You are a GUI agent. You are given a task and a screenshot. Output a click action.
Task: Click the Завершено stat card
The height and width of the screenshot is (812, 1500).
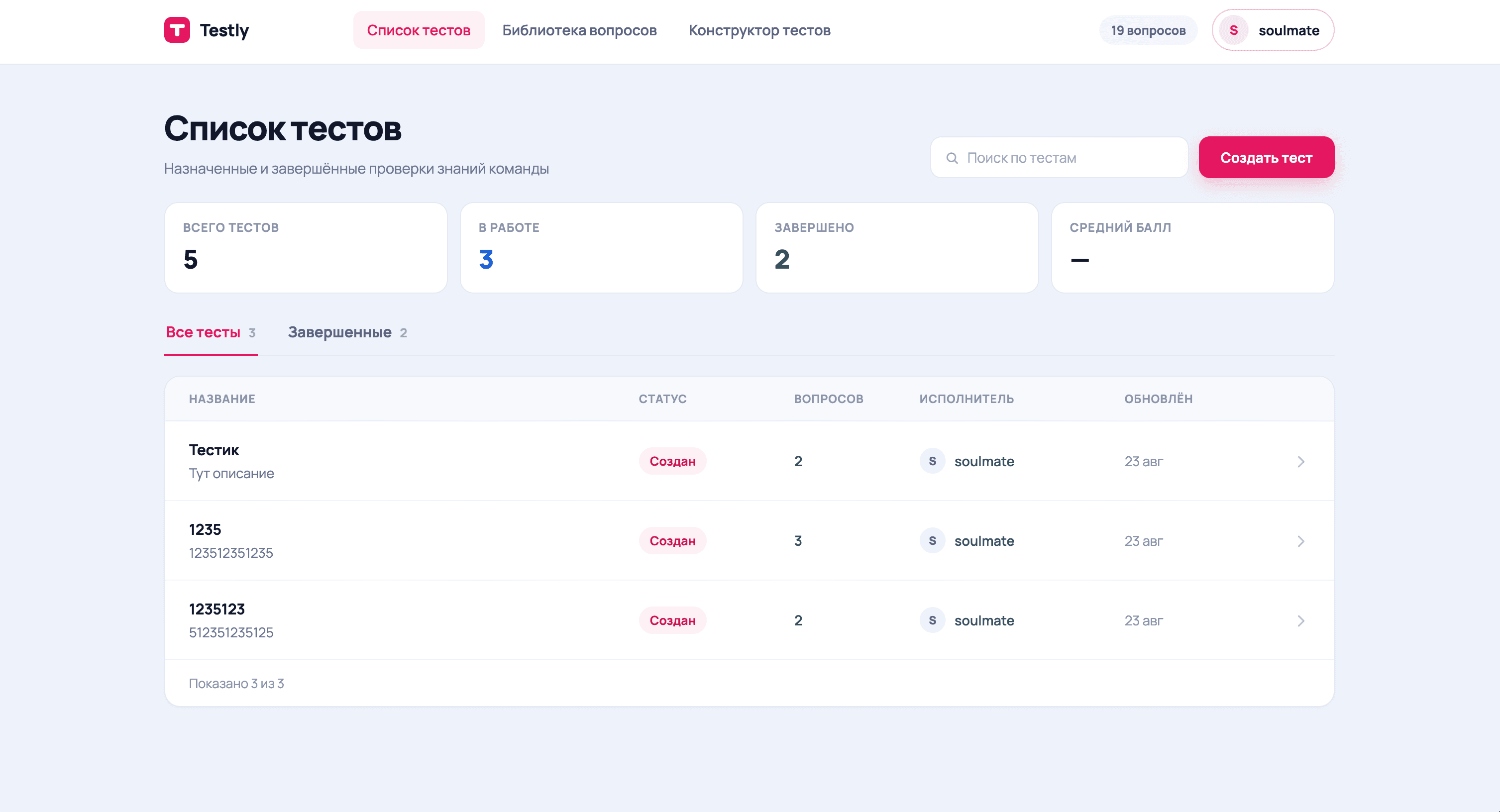tap(897, 247)
